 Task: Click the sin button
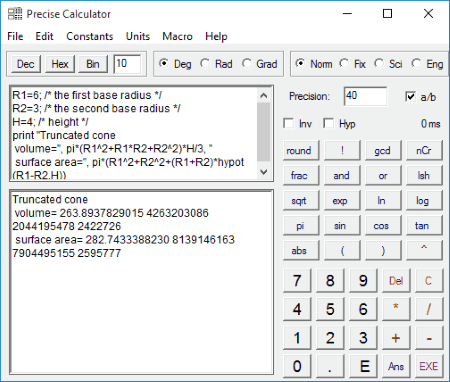[x=342, y=226]
